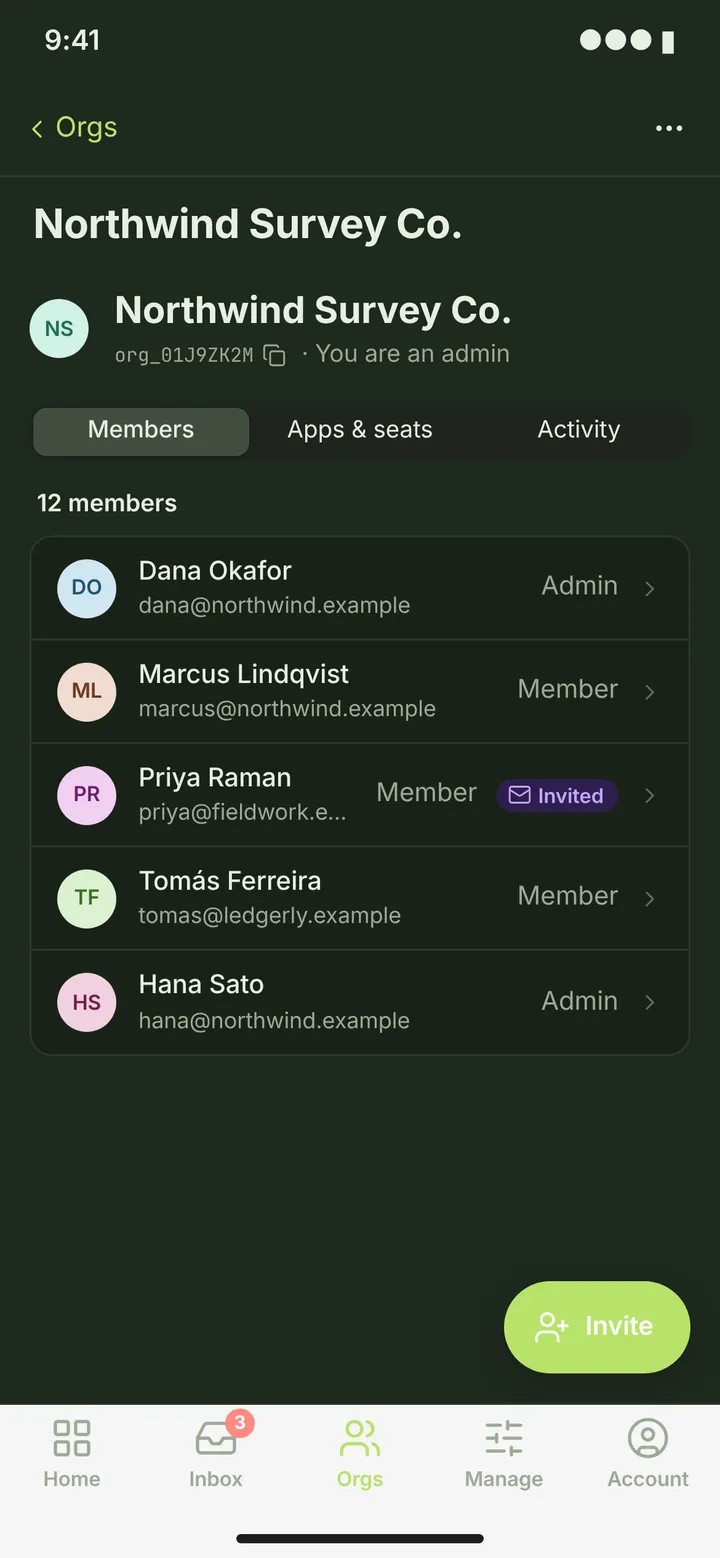720x1558 pixels.
Task: Tap Priya Raman's Member role label
Action: (427, 793)
